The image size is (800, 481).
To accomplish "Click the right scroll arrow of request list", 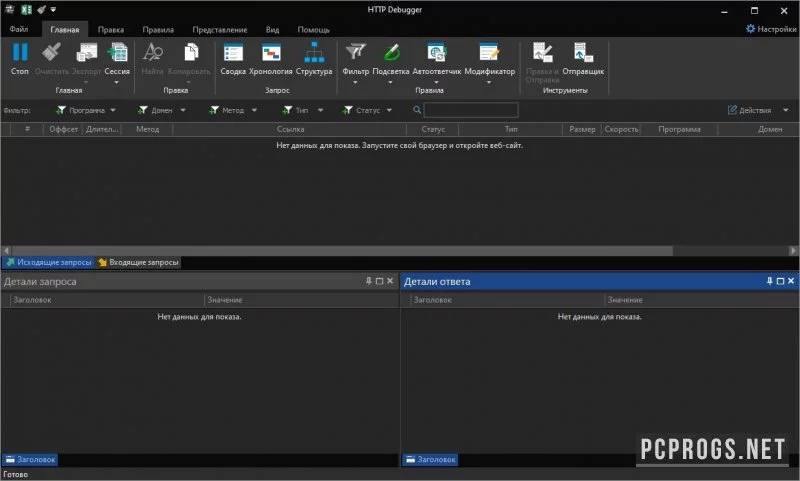I will (793, 250).
